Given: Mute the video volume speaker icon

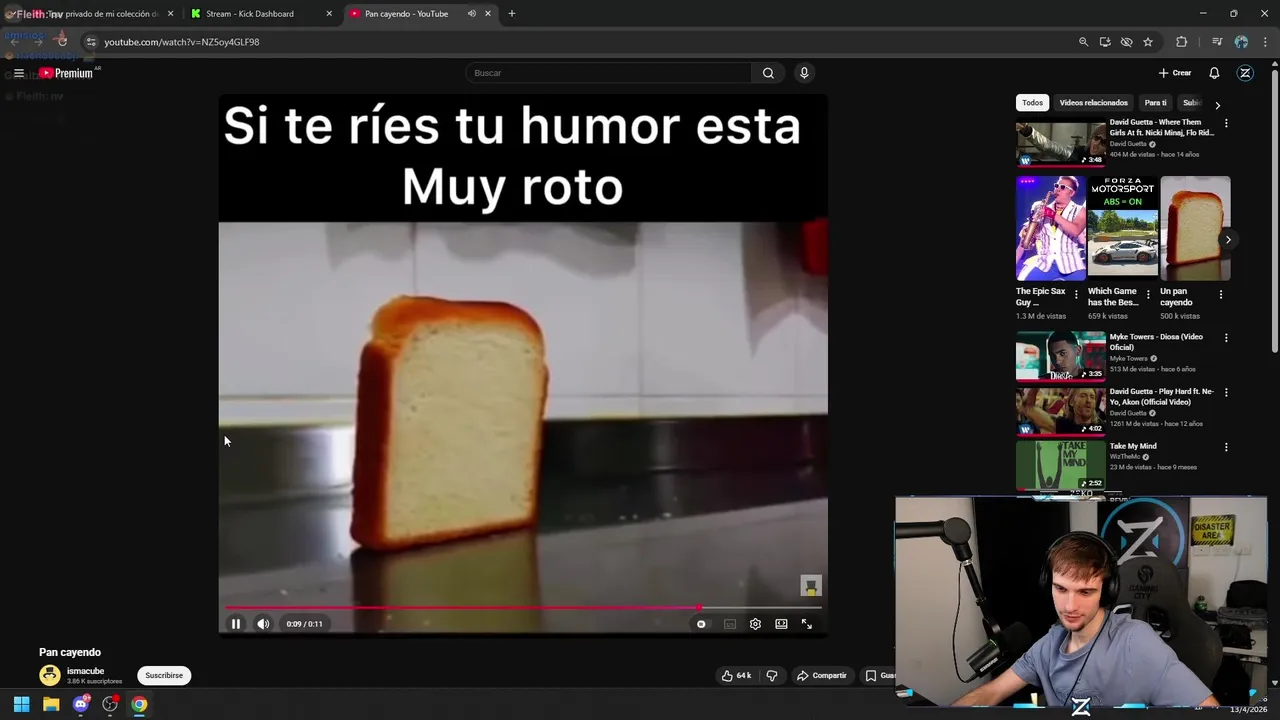Looking at the screenshot, I should (x=263, y=624).
